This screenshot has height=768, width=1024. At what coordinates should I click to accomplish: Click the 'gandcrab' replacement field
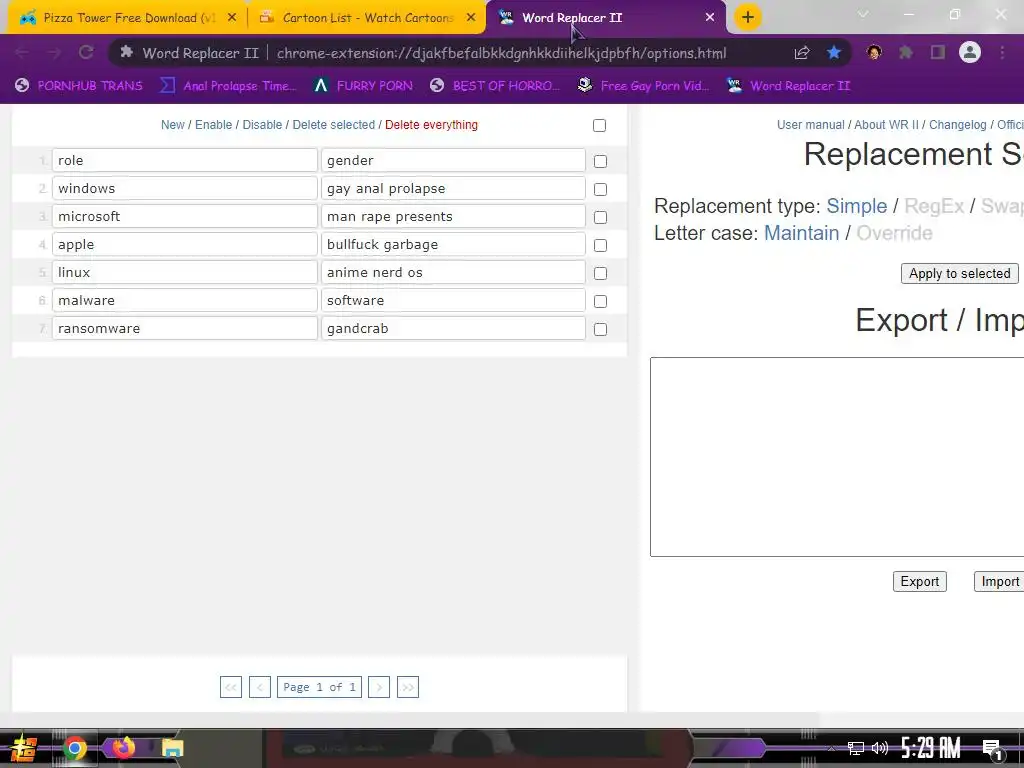click(x=453, y=328)
